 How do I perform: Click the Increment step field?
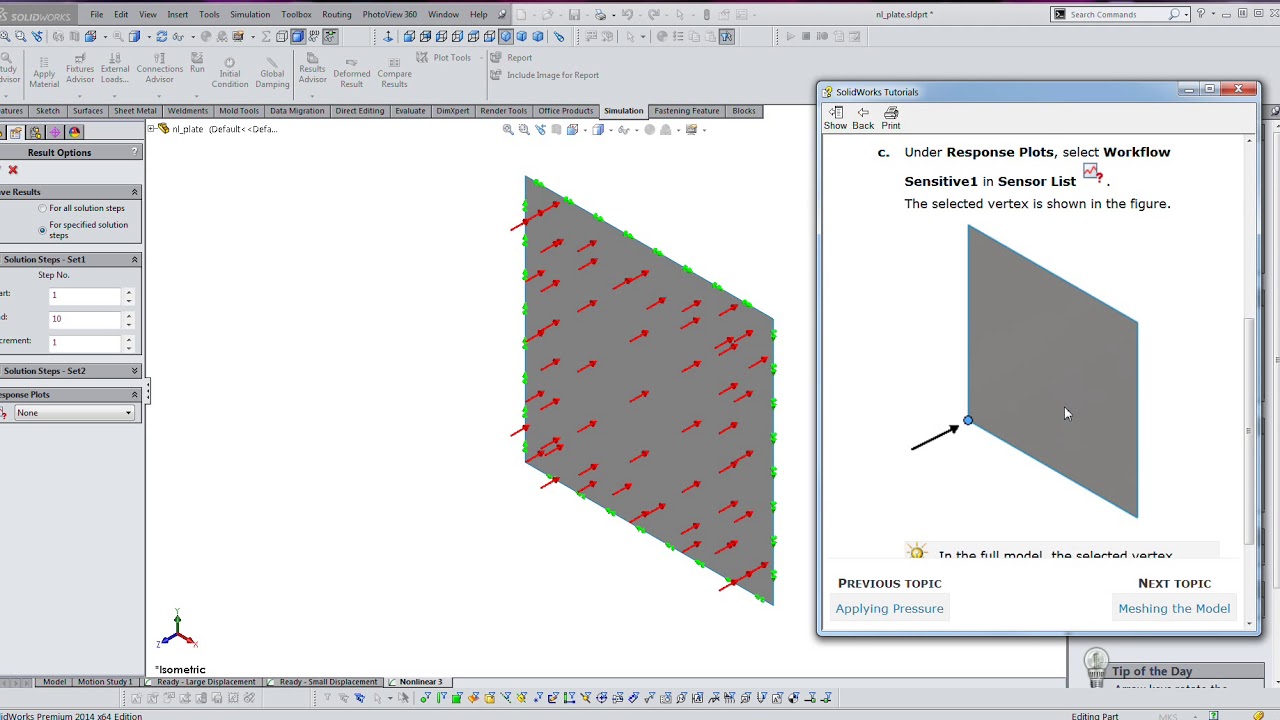[86, 343]
